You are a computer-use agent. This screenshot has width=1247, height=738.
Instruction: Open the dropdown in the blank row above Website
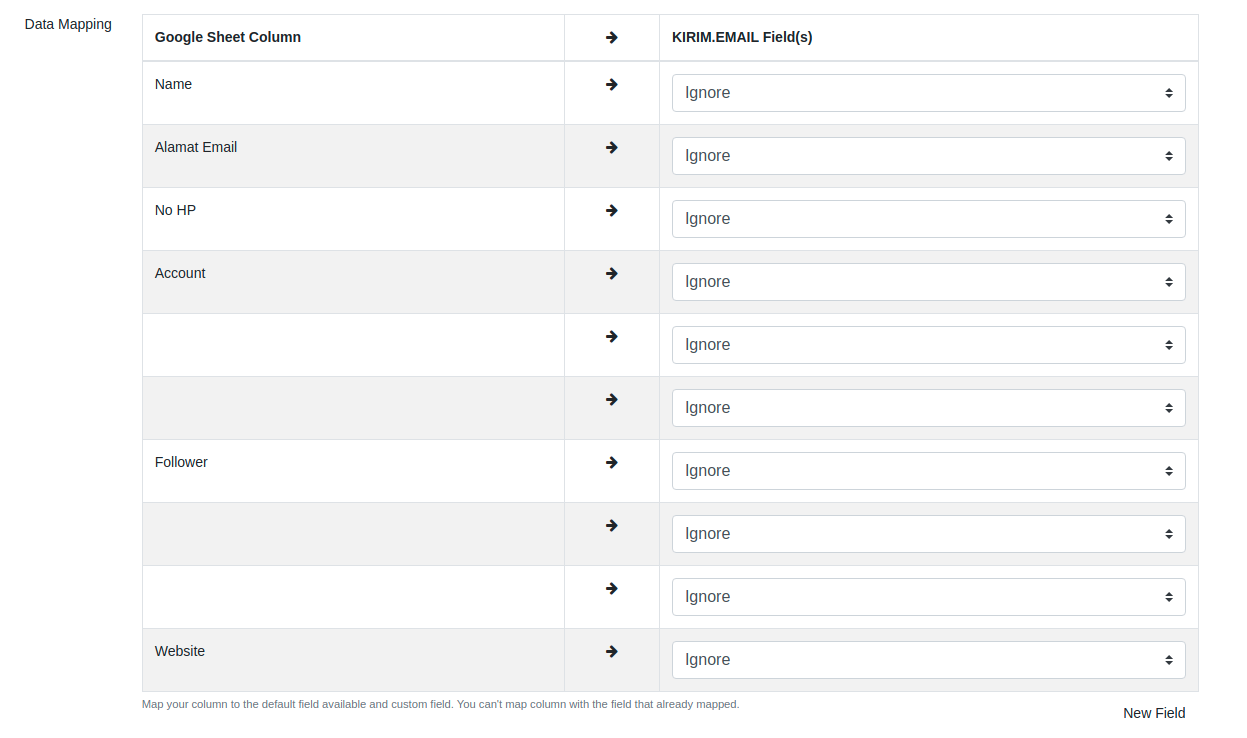tap(928, 597)
